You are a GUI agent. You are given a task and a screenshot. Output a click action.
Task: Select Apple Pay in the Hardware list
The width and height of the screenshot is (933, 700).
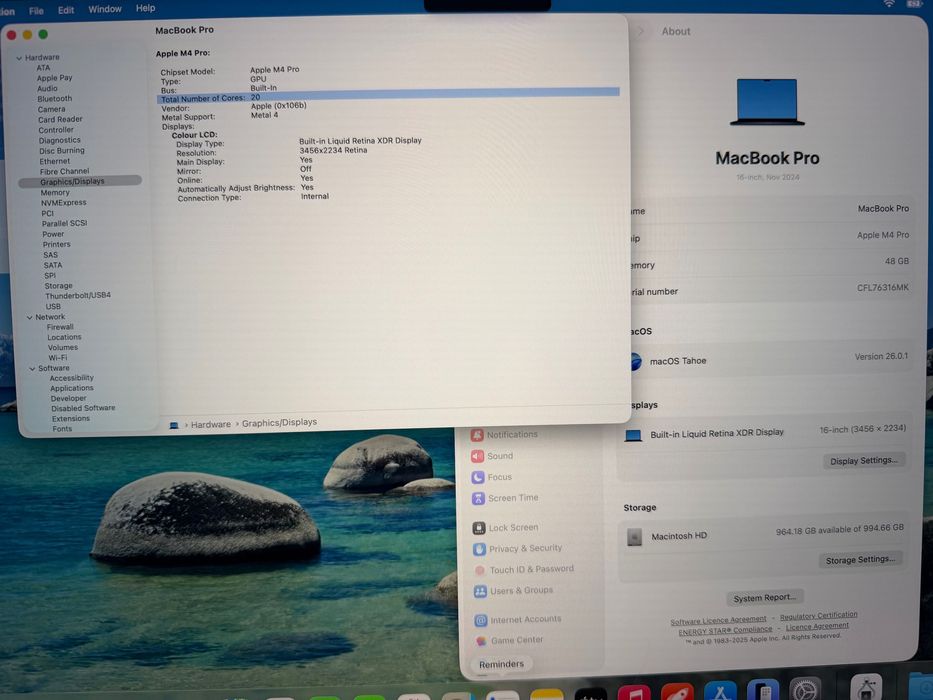pyautogui.click(x=54, y=78)
